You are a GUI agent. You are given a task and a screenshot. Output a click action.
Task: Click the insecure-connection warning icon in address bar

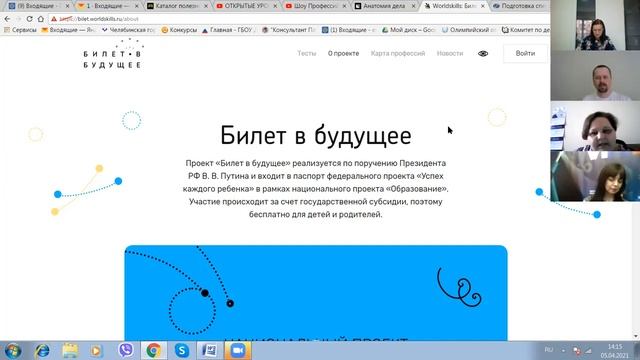coord(54,19)
